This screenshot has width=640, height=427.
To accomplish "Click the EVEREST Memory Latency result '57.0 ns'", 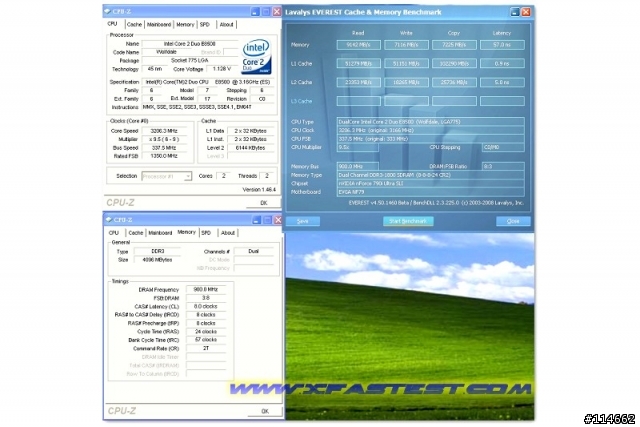I will point(502,45).
